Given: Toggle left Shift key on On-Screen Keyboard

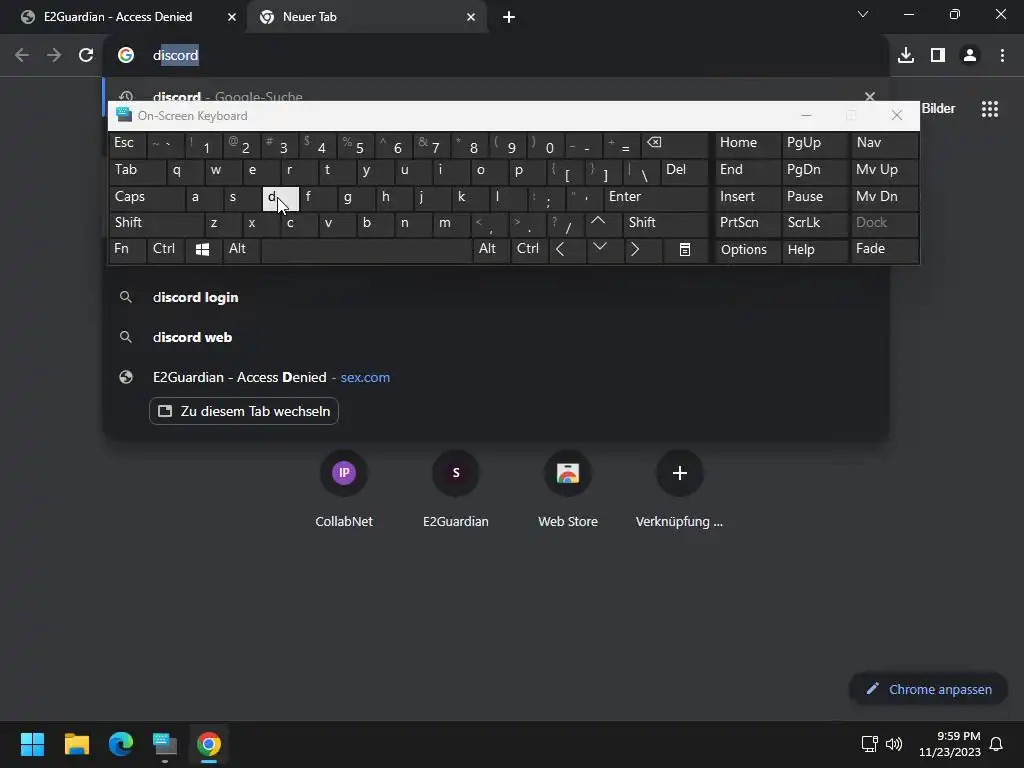Looking at the screenshot, I should pyautogui.click(x=155, y=223).
